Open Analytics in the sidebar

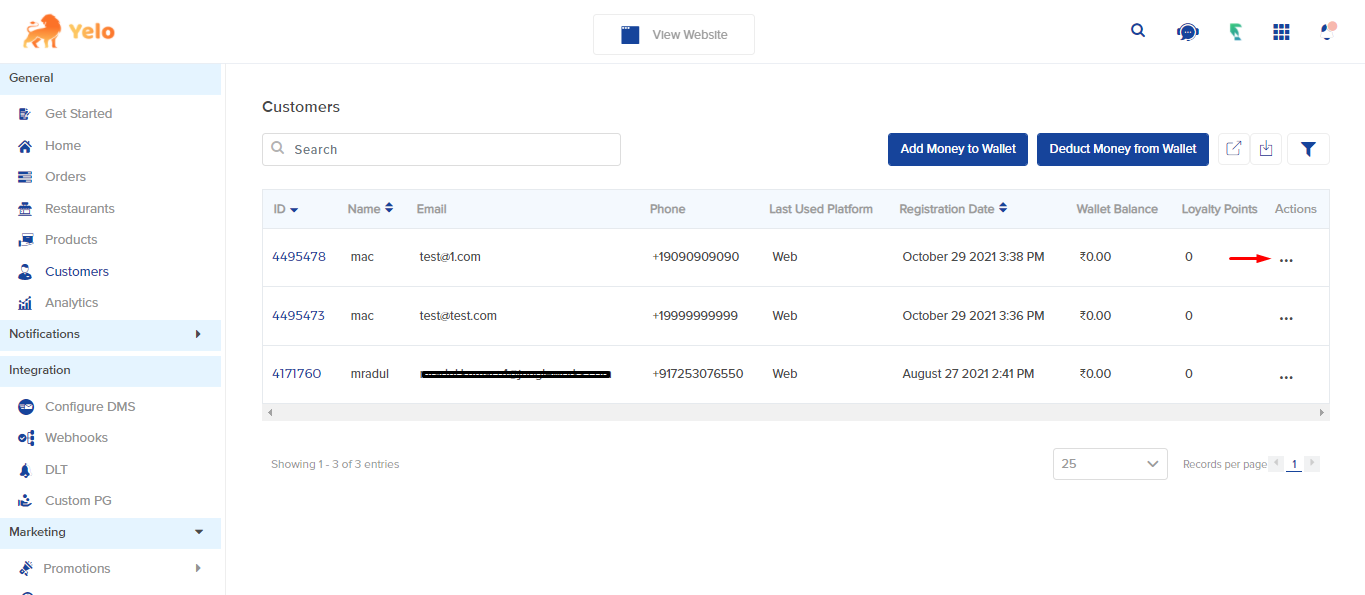[71, 303]
